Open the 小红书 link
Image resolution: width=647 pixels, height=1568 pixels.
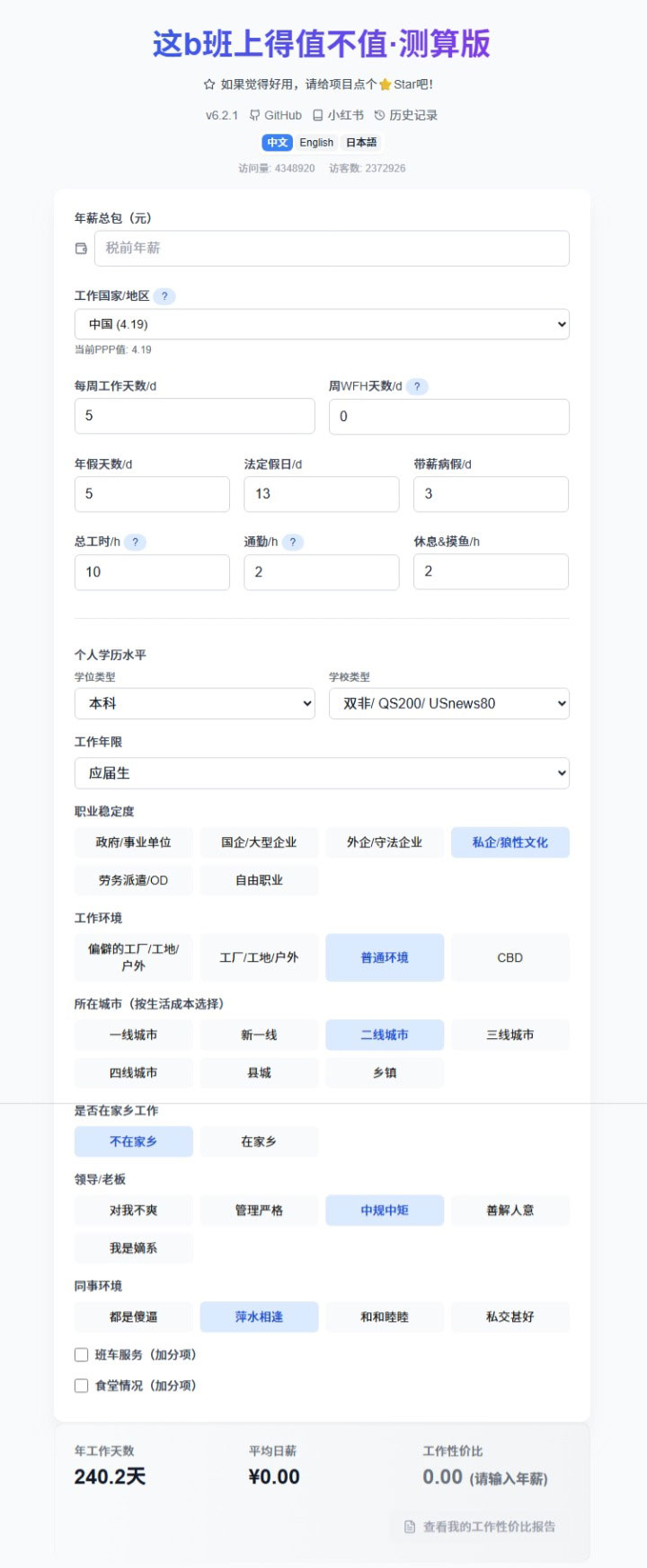coord(338,115)
